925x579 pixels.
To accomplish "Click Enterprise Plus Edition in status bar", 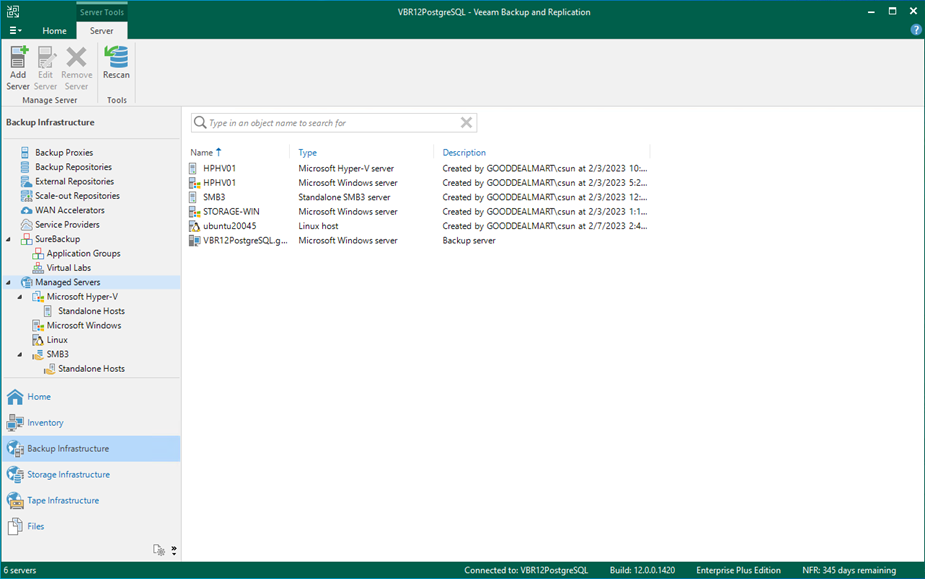I will point(738,570).
